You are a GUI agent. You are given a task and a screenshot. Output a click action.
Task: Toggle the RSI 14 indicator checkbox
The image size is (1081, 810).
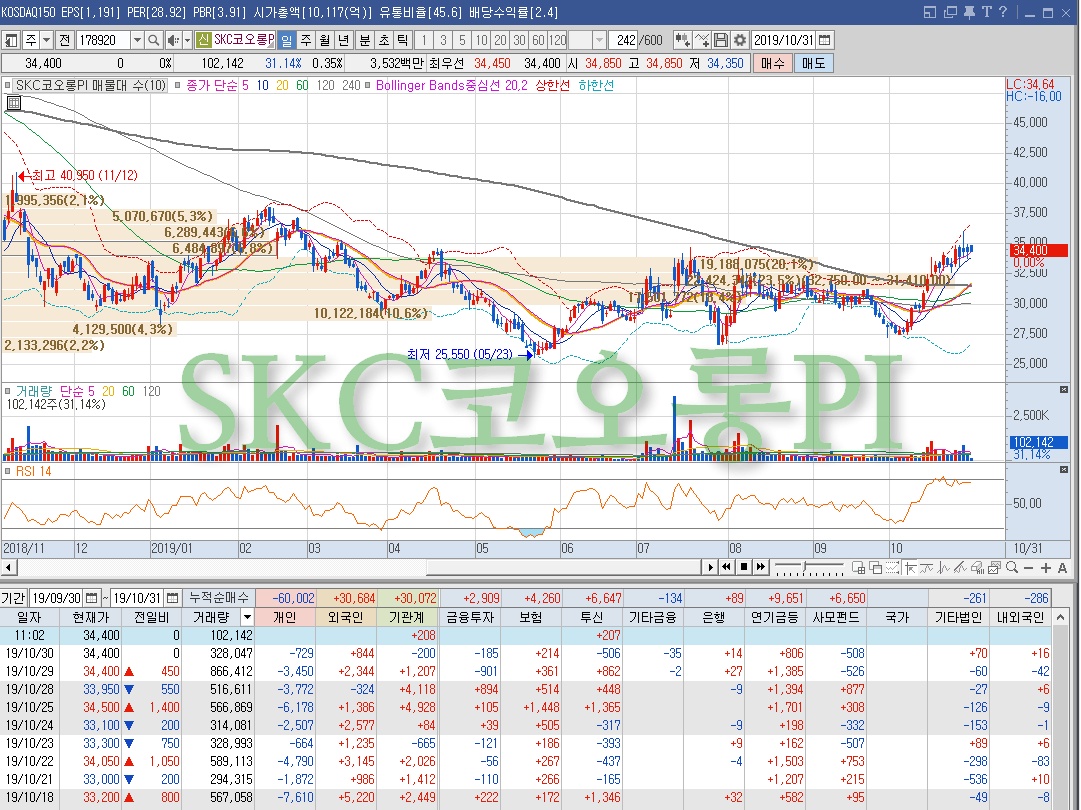click(8, 471)
